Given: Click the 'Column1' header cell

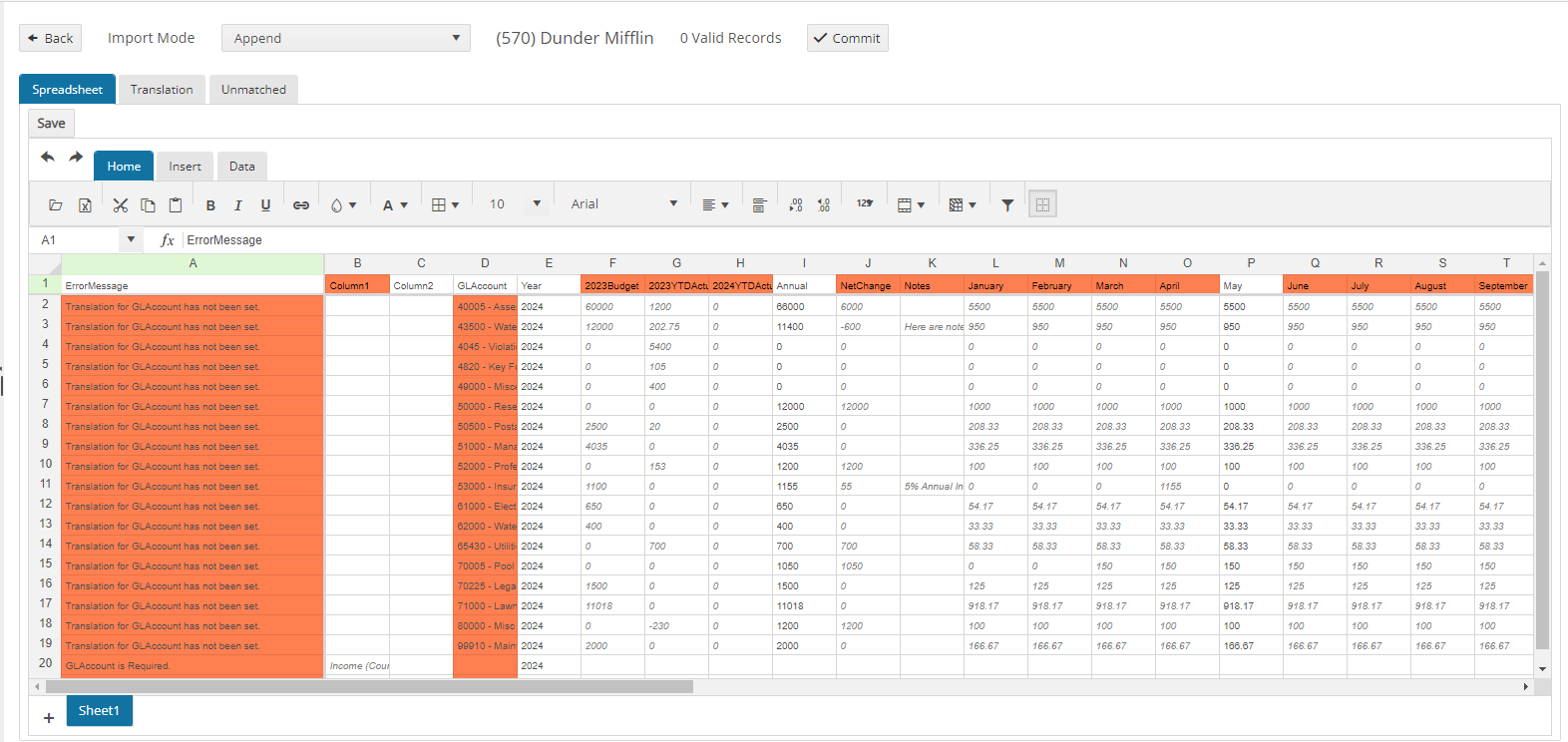Looking at the screenshot, I should (x=357, y=285).
